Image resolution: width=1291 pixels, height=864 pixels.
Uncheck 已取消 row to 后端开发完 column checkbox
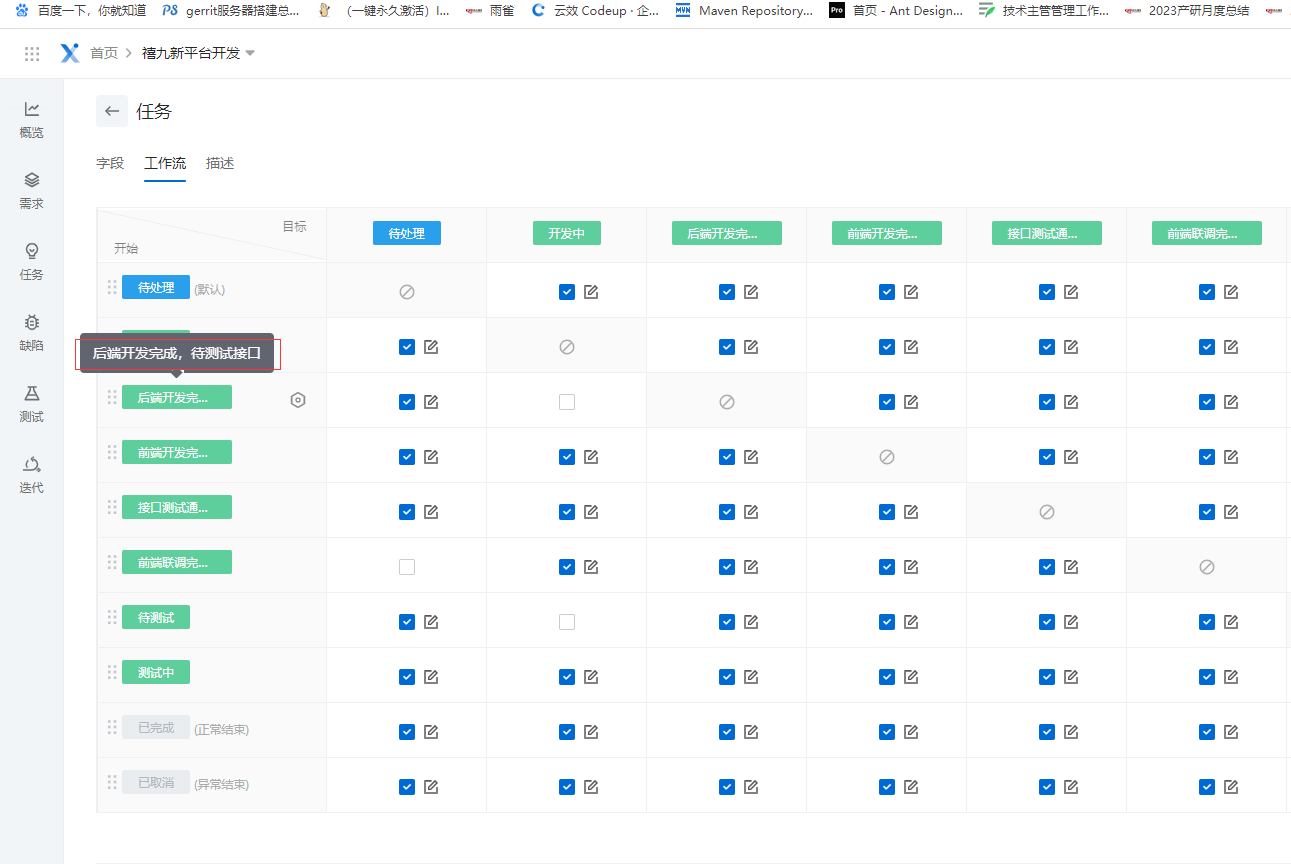727,787
